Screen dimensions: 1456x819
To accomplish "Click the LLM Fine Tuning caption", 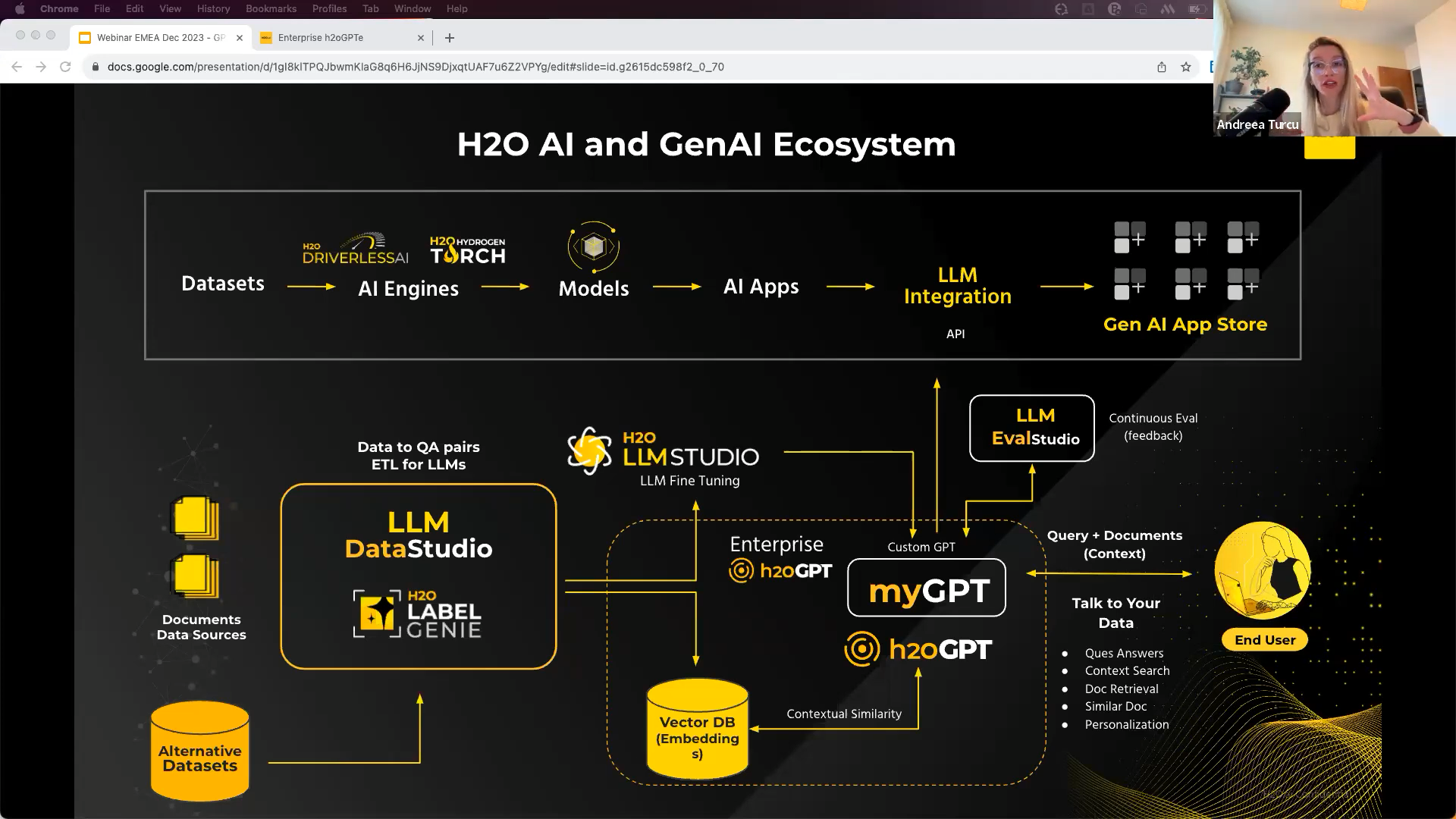I will (x=690, y=481).
